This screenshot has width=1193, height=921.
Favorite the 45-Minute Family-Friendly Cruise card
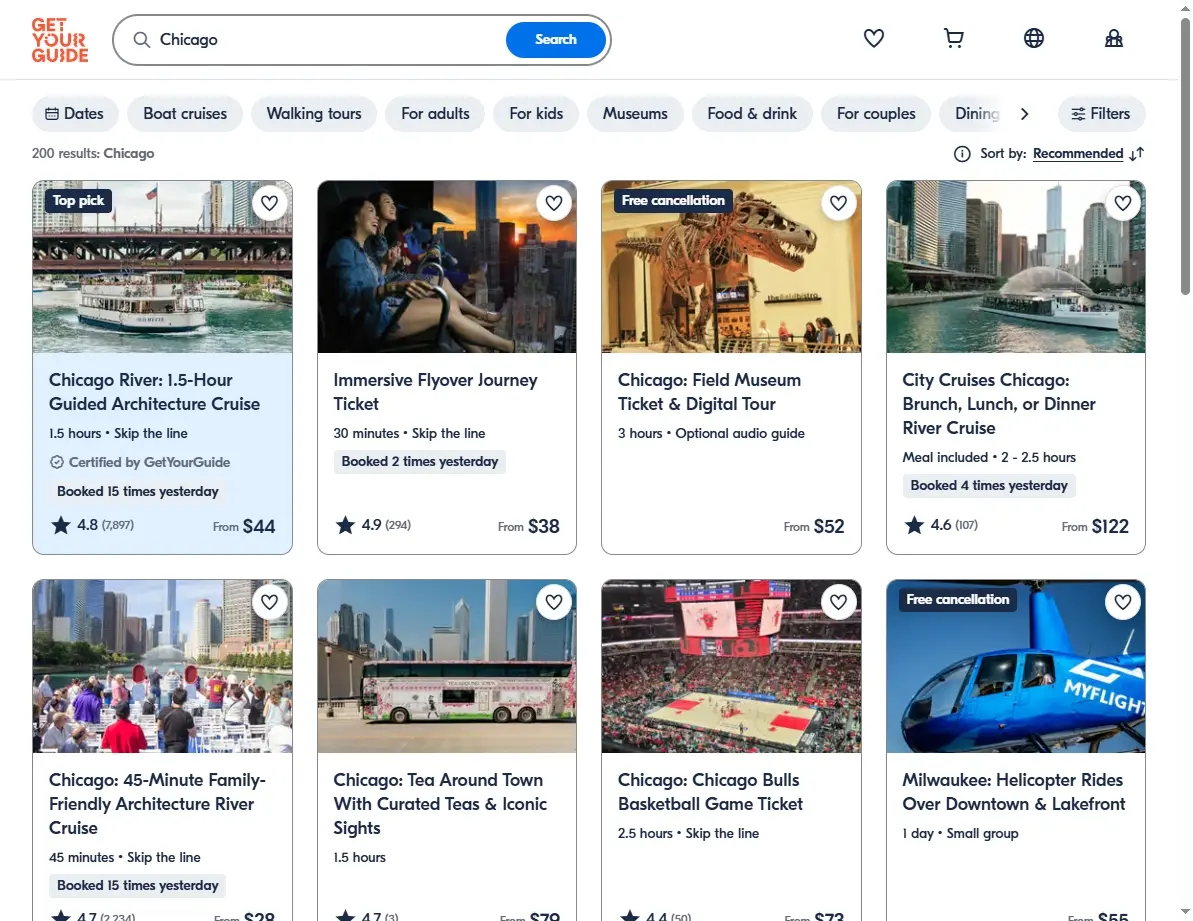[269, 602]
